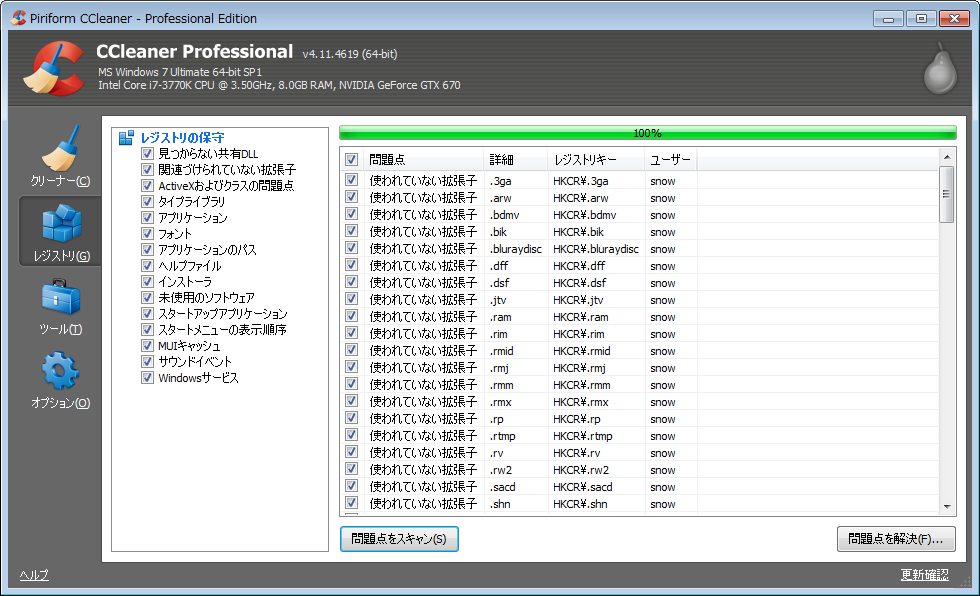The image size is (980, 596).
Task: Uncheck 見つからない共有DLL option
Action: pyautogui.click(x=148, y=154)
